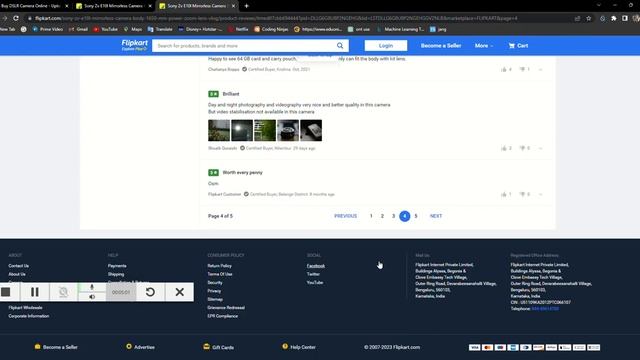Go to reviews page 2
This screenshot has width=640, height=360.
(x=382, y=216)
